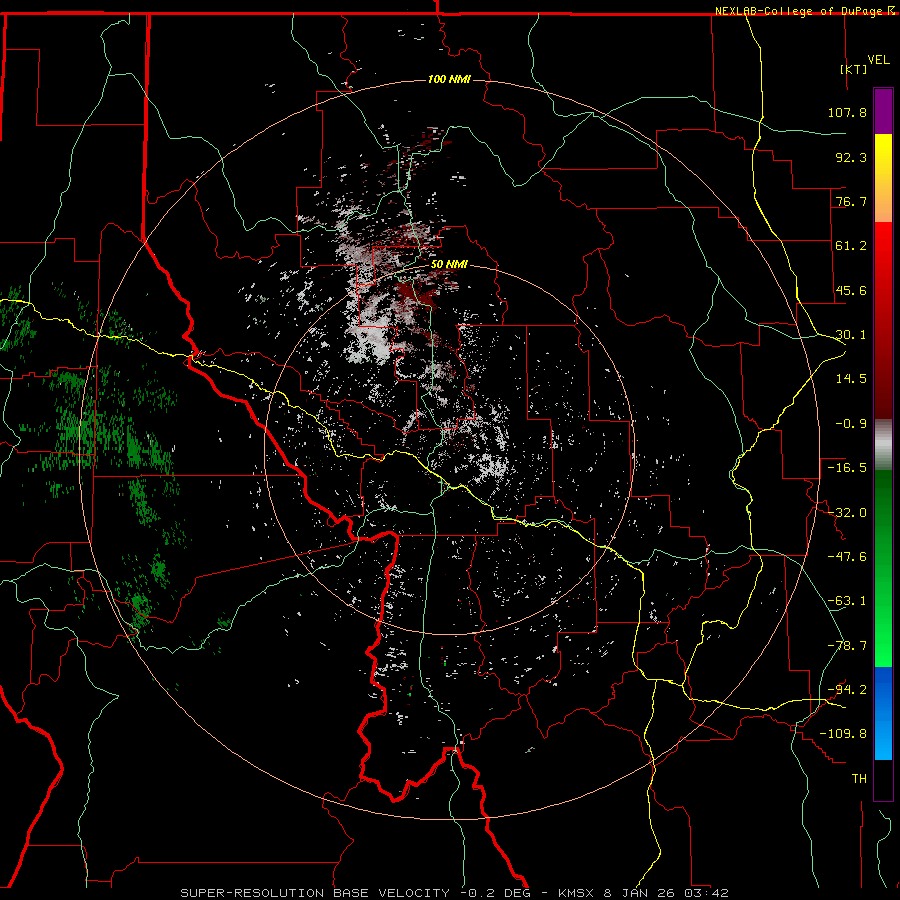Click the 61.2 legend value
Screen dimensions: 900x900
click(851, 246)
